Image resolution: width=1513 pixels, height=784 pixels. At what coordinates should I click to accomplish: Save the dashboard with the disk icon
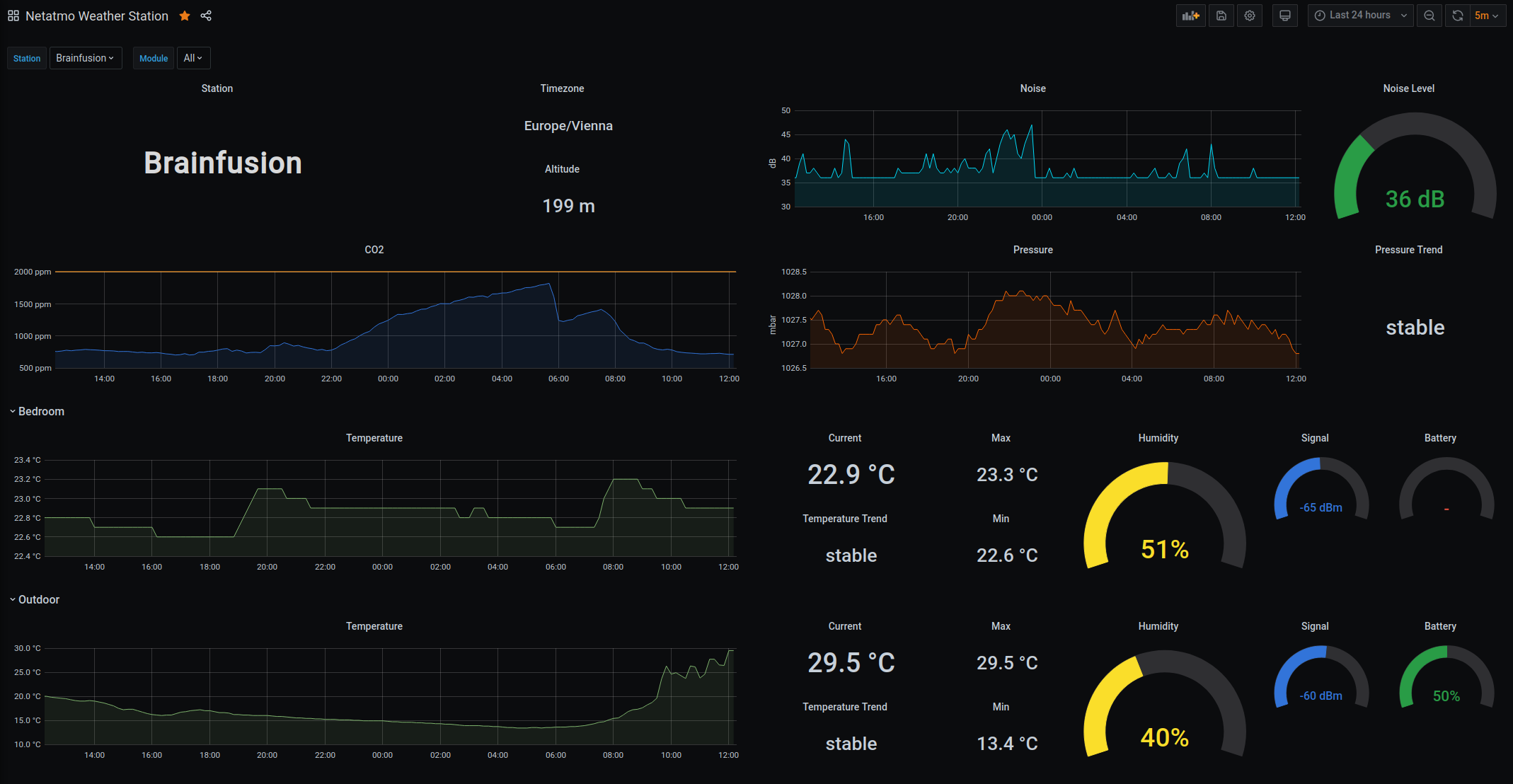[x=1221, y=16]
